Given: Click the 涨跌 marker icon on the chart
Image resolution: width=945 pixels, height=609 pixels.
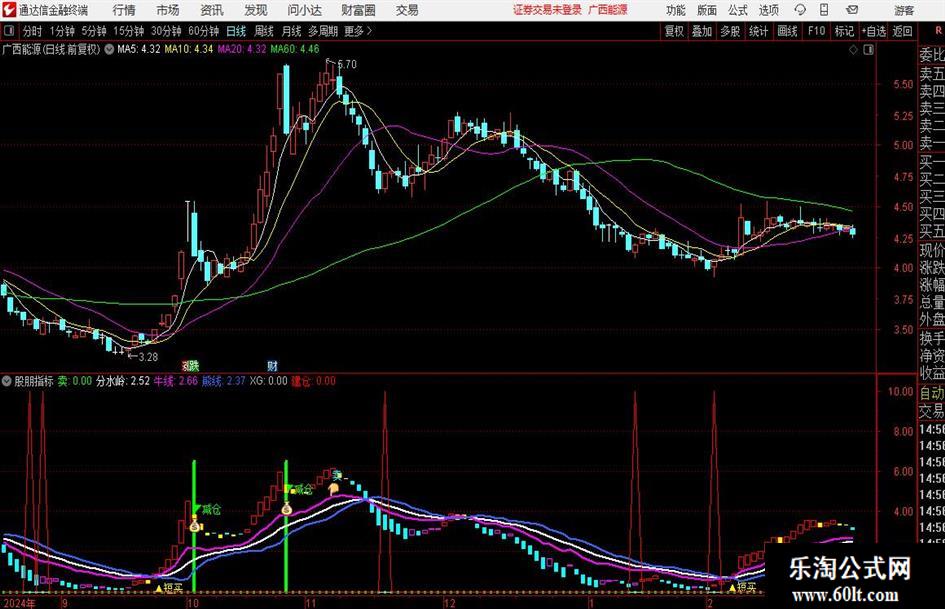Looking at the screenshot, I should [x=190, y=365].
